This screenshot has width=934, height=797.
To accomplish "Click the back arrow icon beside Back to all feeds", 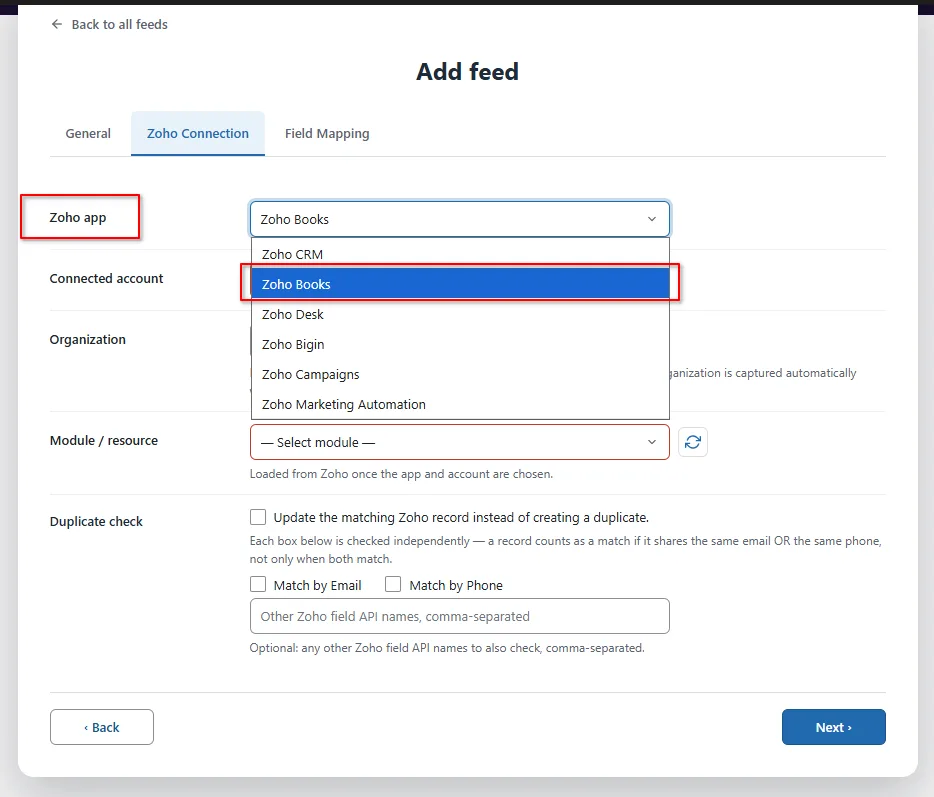I will [x=57, y=24].
